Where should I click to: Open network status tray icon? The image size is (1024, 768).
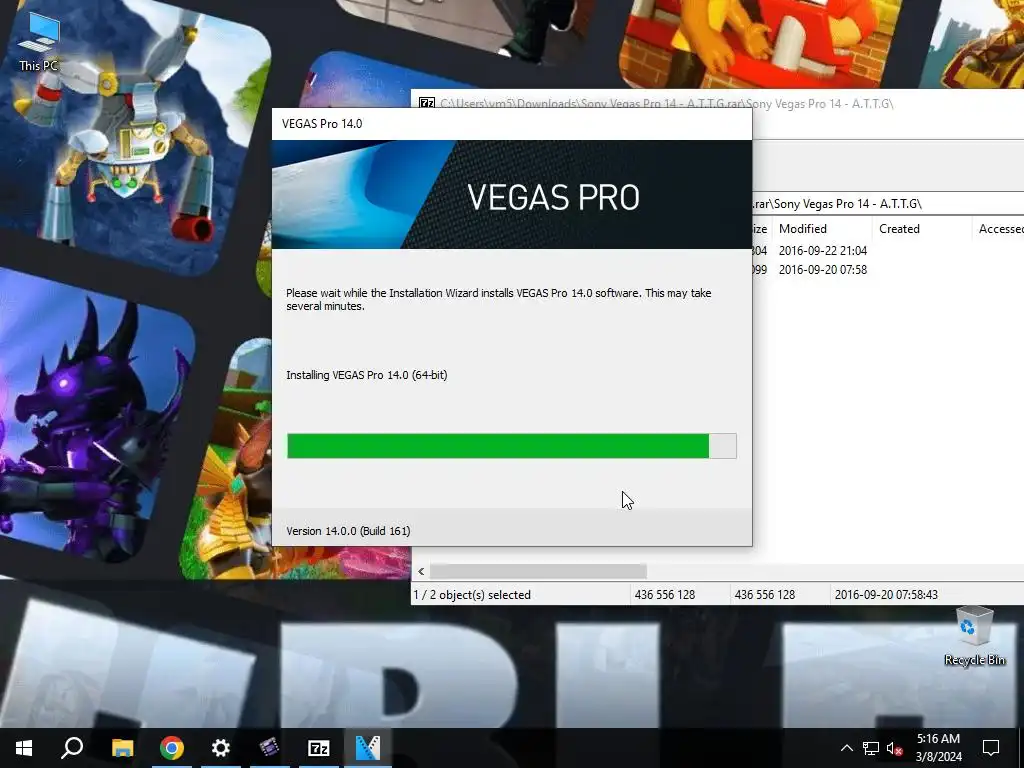click(871, 748)
